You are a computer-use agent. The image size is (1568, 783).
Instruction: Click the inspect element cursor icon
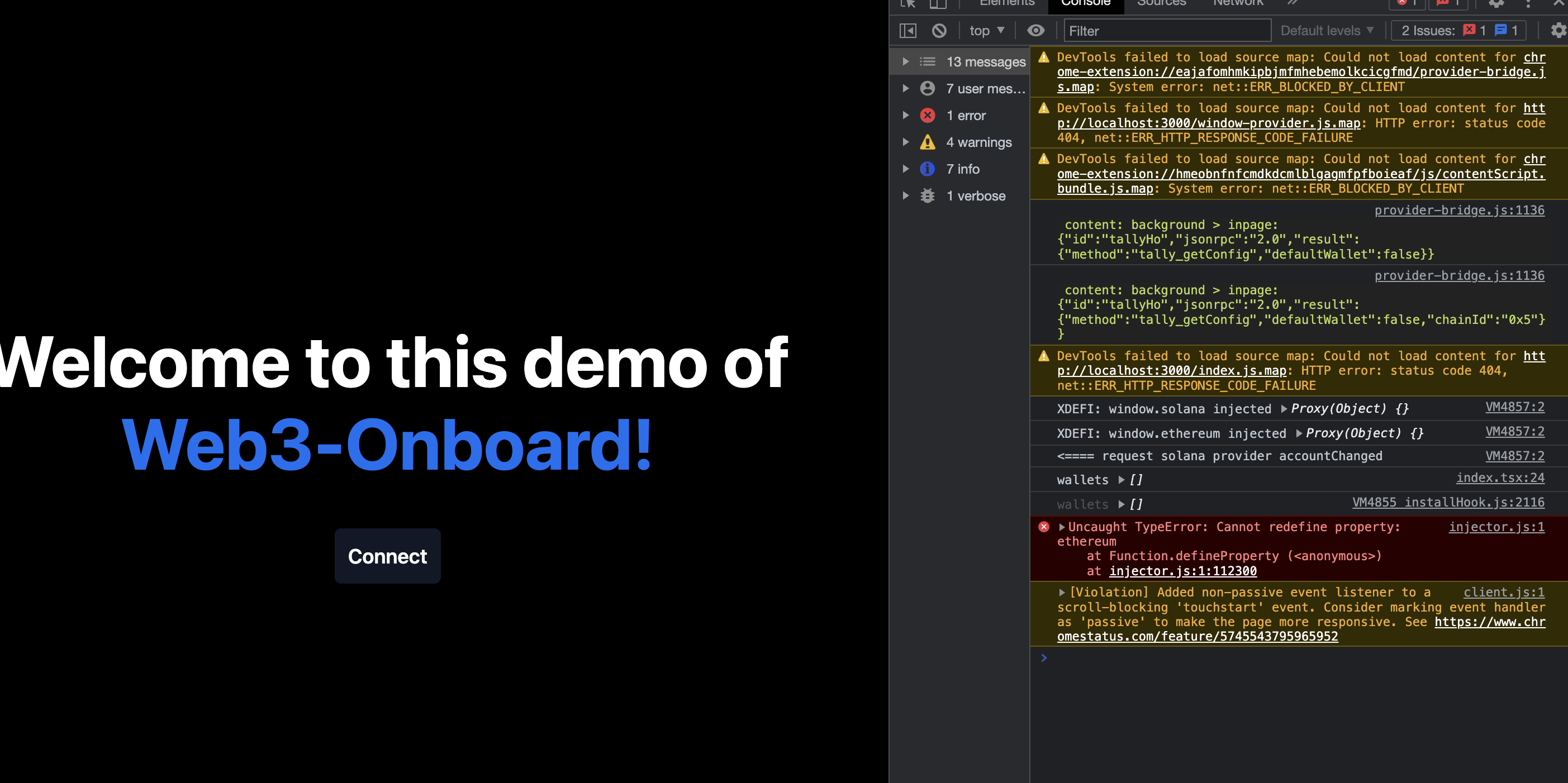tap(907, 4)
